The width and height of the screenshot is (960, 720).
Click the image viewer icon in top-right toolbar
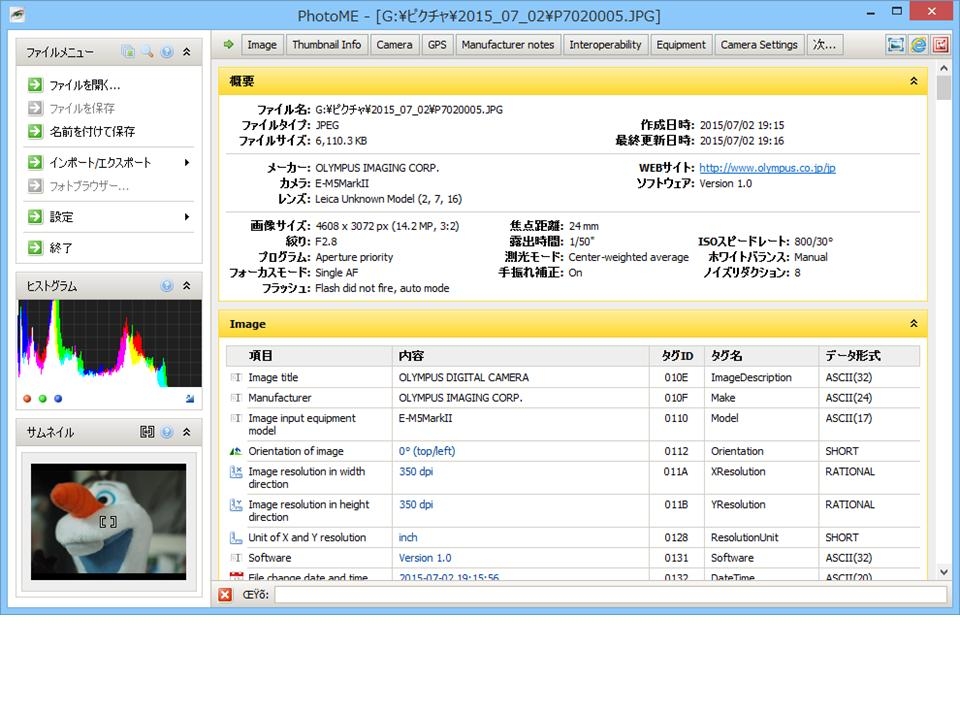(895, 45)
